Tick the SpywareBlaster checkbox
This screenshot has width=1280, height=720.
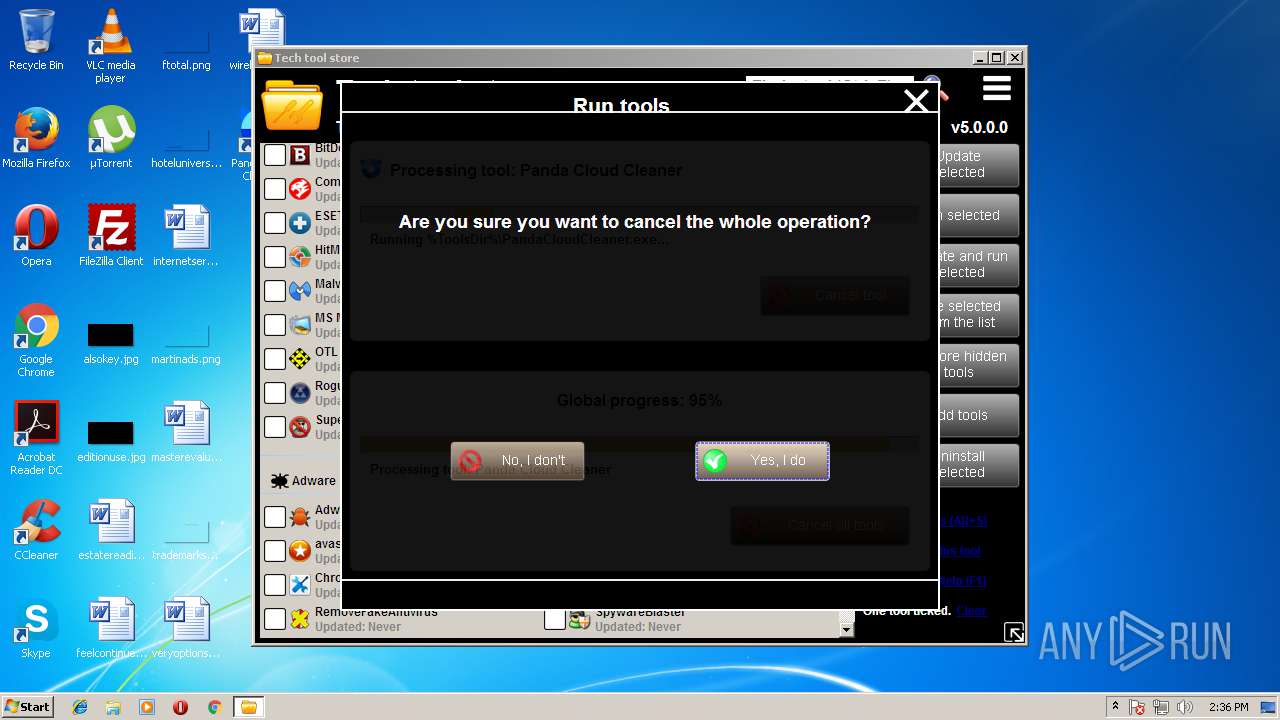pyautogui.click(x=555, y=619)
